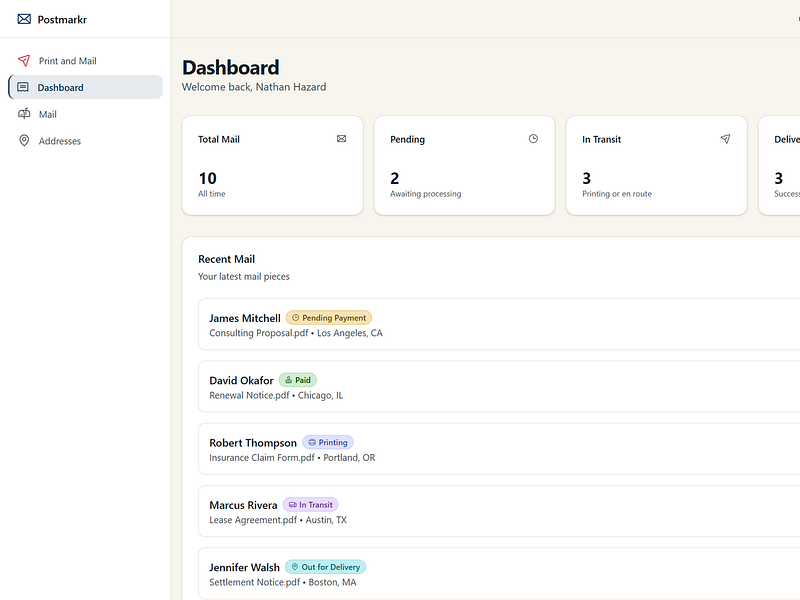Click the paper-plane icon on In Transit card
Screen dimensions: 800x600
(725, 139)
